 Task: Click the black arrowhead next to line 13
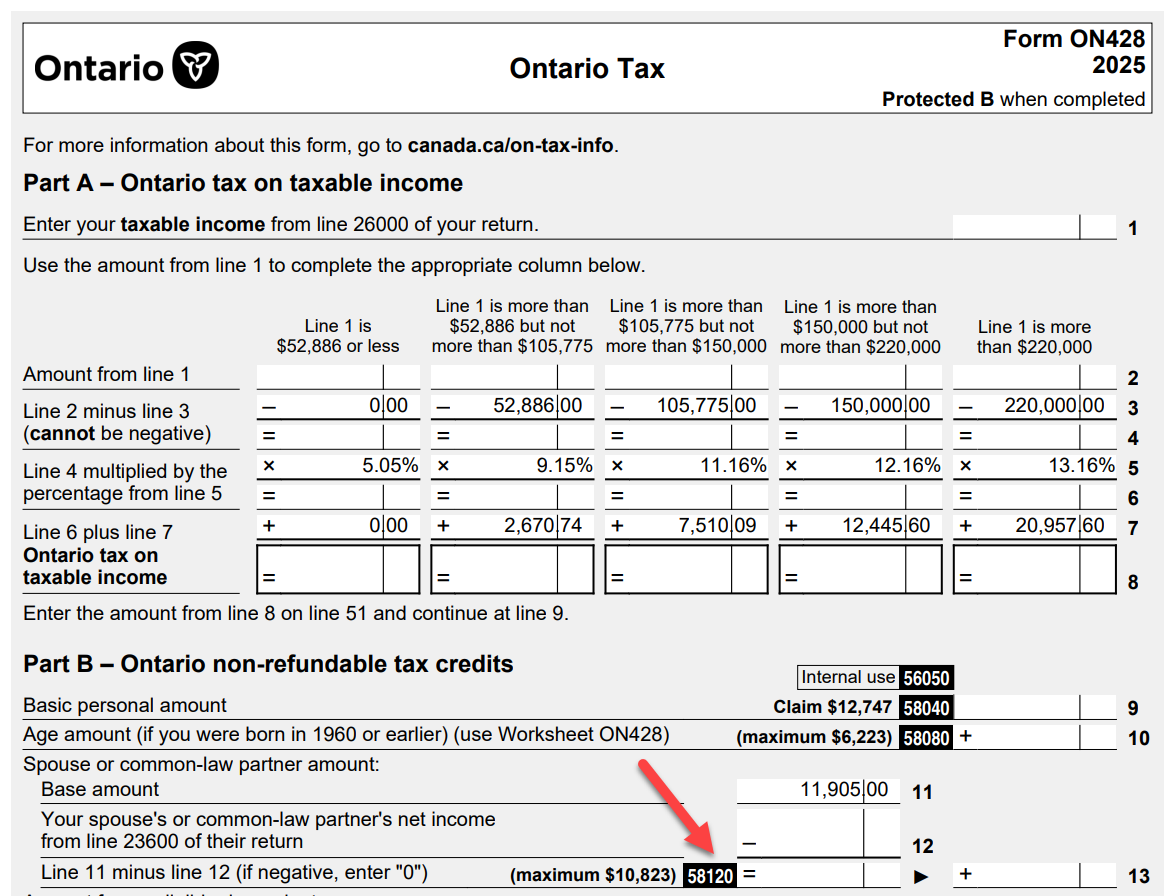tap(921, 877)
